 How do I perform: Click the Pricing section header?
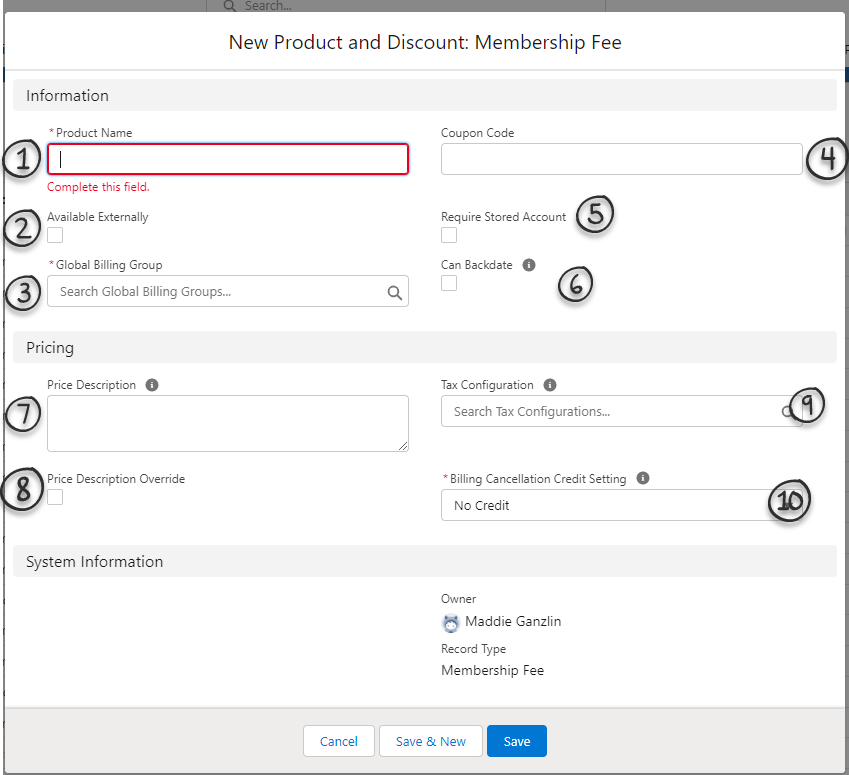[x=49, y=346]
